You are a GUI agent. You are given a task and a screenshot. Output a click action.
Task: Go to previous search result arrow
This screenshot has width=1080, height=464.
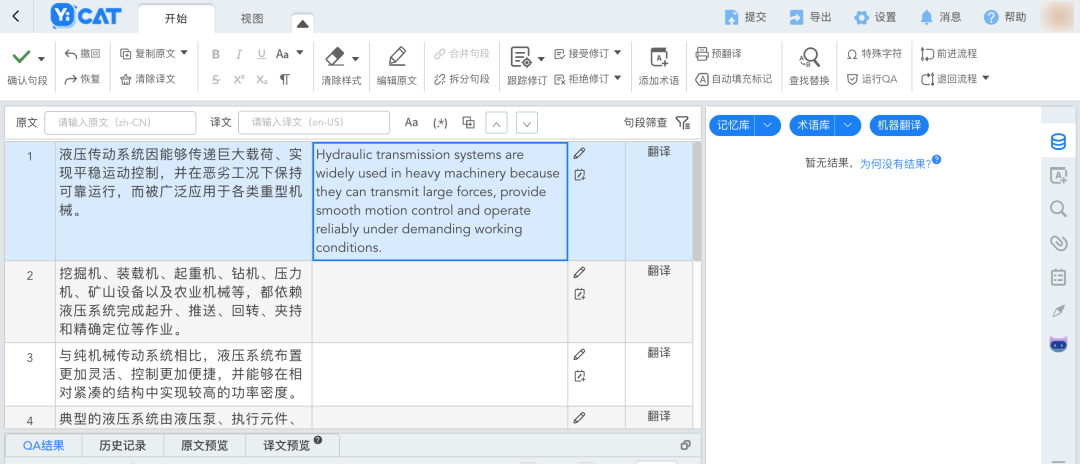(x=497, y=123)
